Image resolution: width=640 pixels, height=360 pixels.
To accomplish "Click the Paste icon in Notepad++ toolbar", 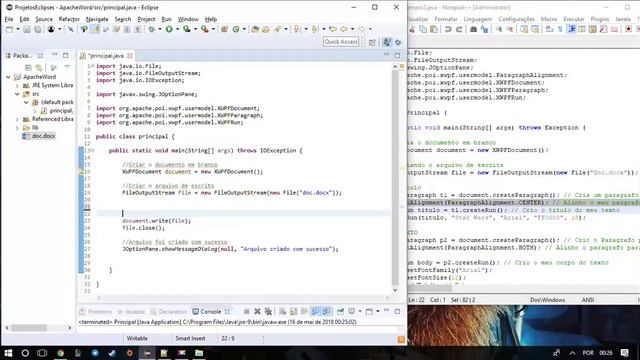I will pyautogui.click(x=434, y=29).
